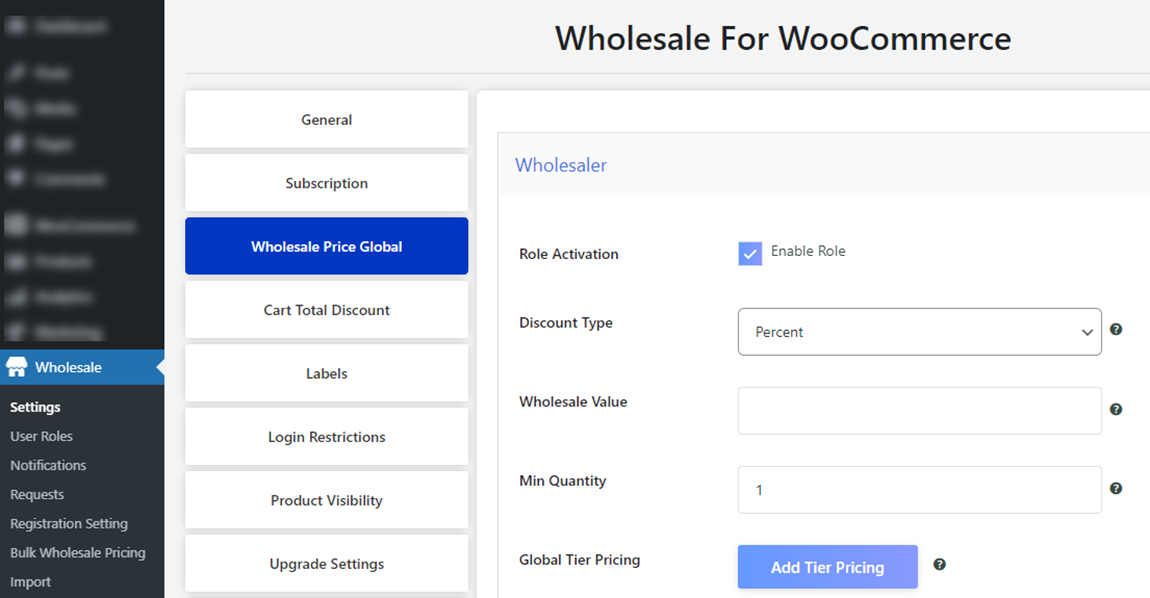Open the Notifications submenu item
Screen dimensions: 1150x598
coord(48,465)
